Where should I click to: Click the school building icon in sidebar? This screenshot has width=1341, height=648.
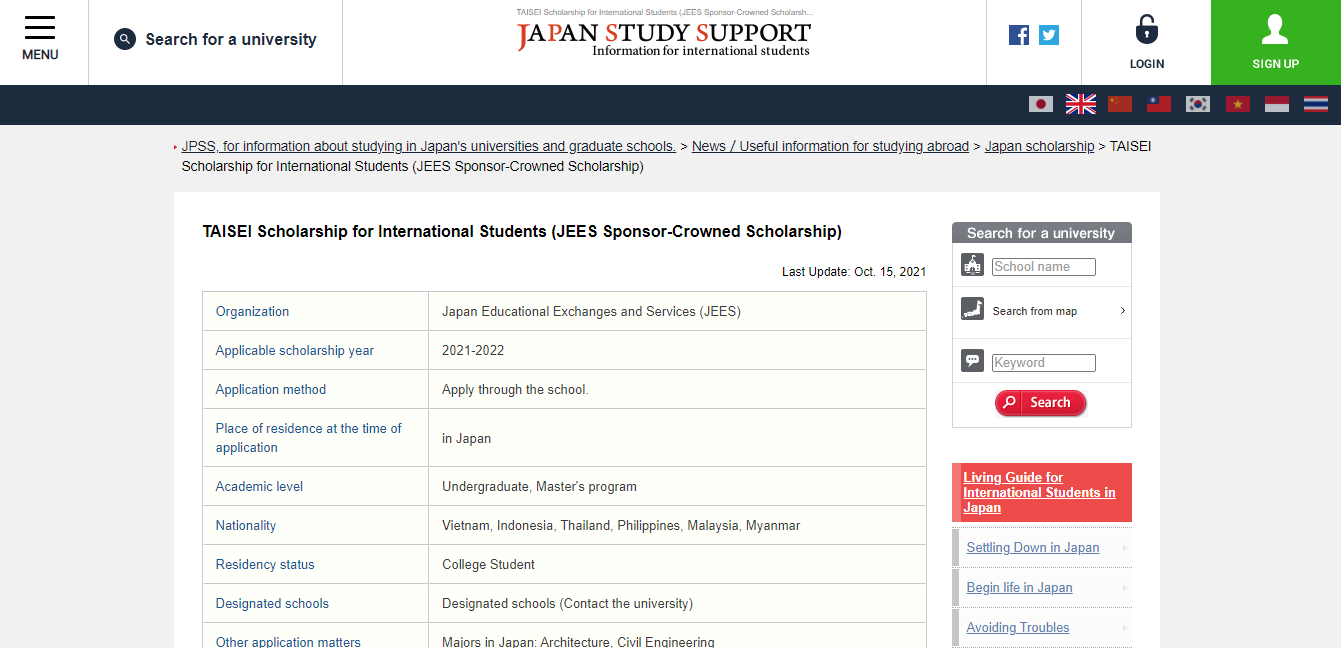(972, 265)
